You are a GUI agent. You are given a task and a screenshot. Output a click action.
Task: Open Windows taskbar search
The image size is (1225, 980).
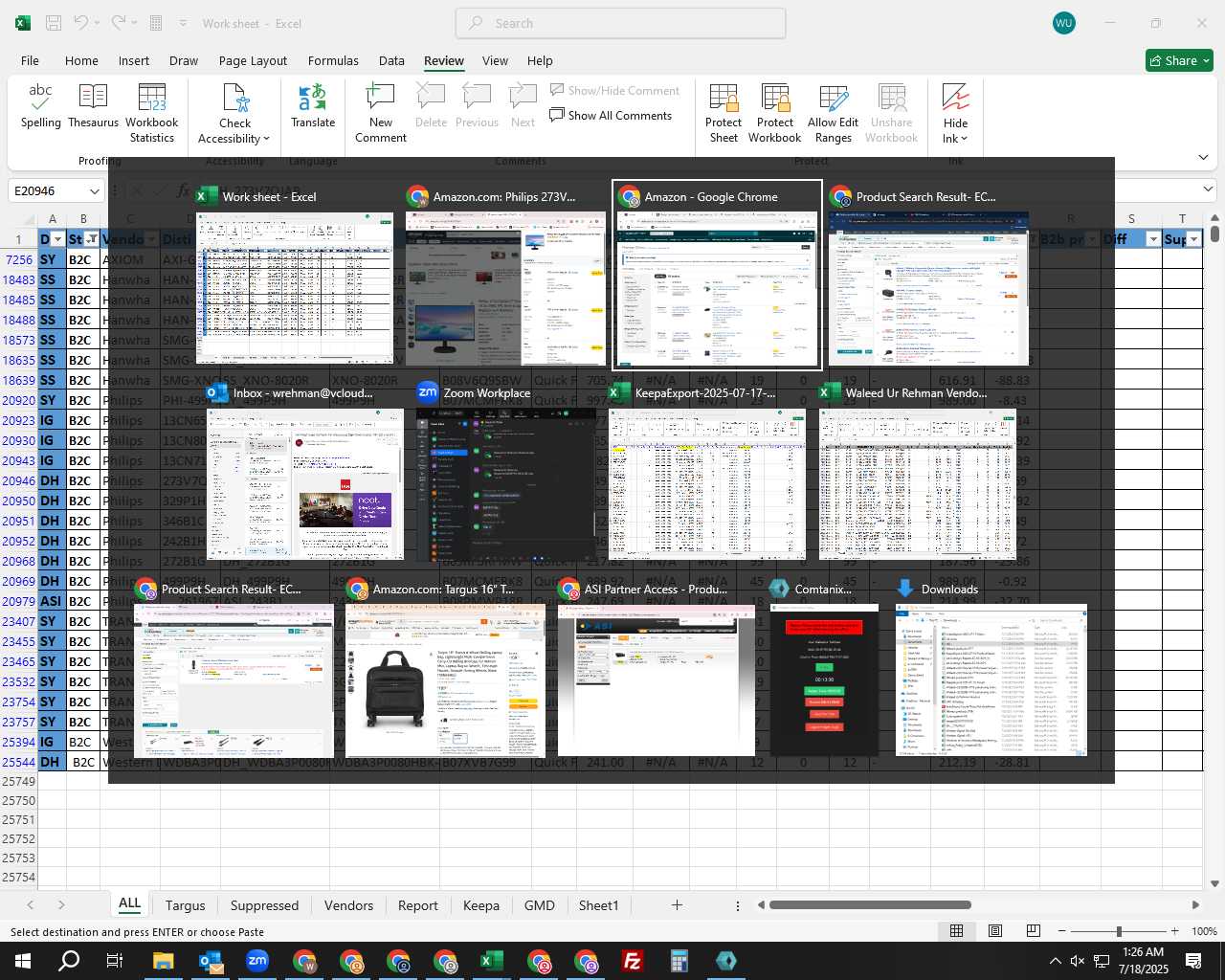69,961
